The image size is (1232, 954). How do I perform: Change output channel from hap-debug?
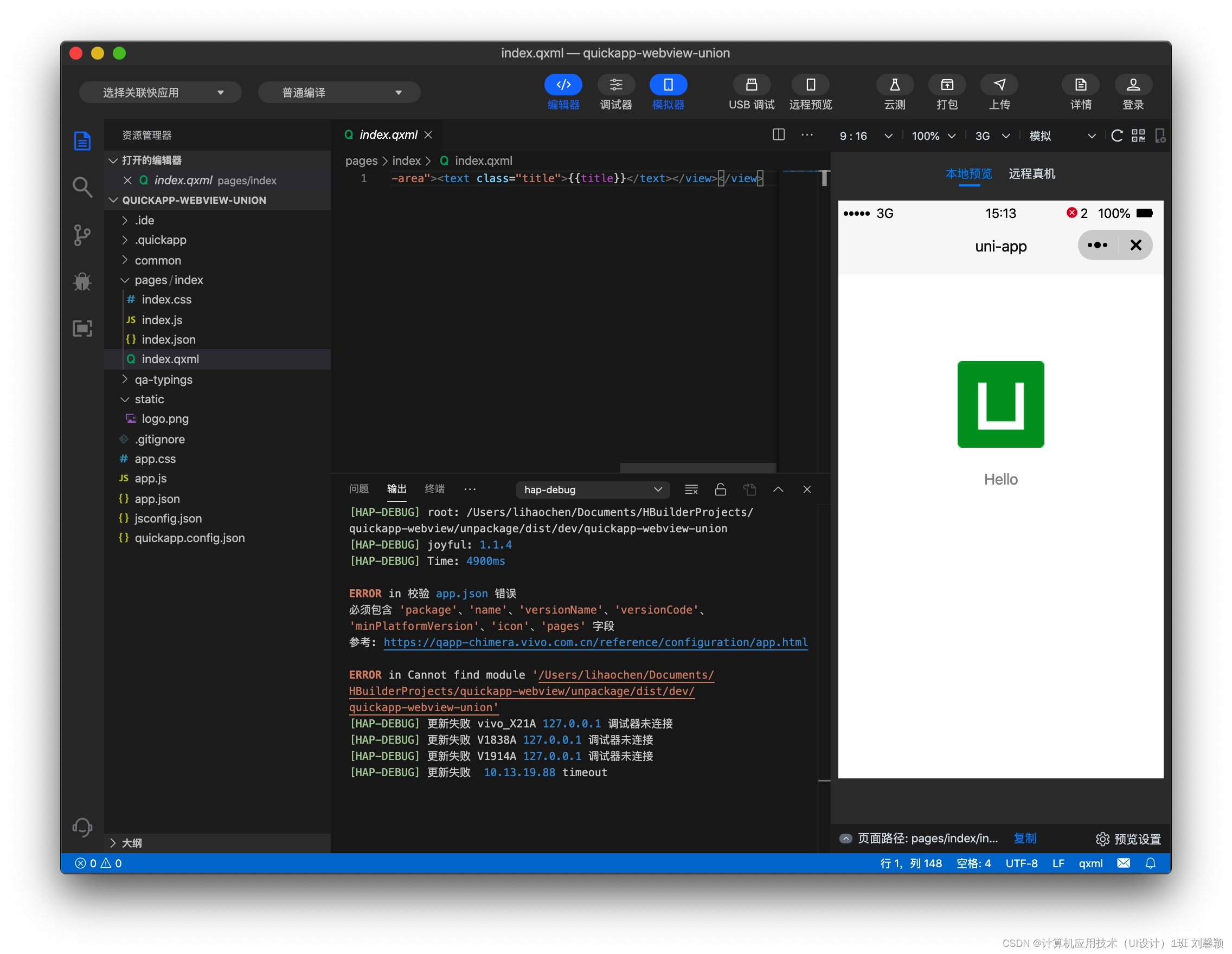[x=592, y=489]
